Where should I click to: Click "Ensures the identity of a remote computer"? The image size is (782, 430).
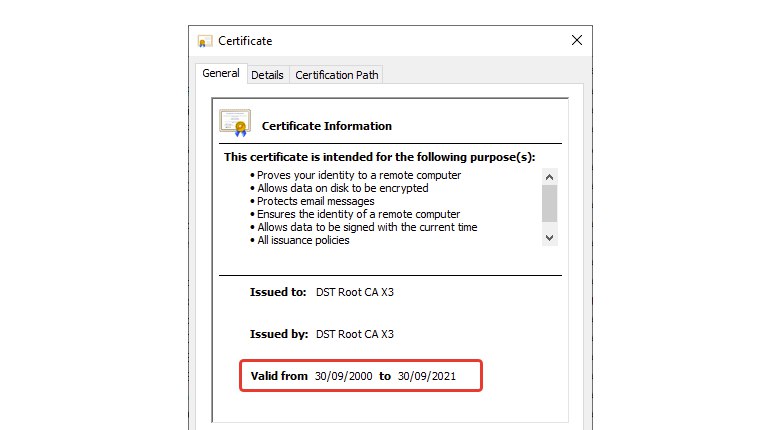point(358,214)
